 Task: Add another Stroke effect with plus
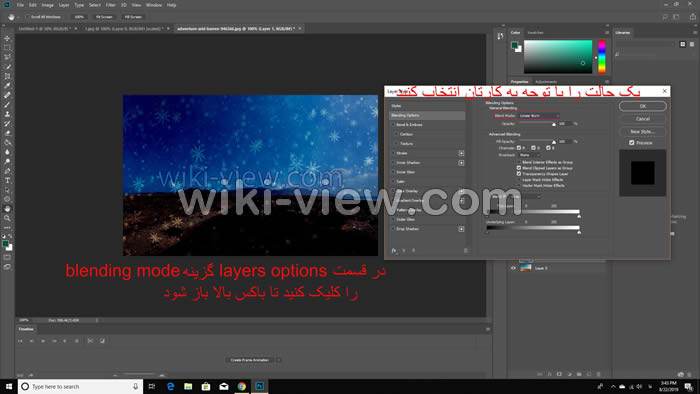[461, 153]
